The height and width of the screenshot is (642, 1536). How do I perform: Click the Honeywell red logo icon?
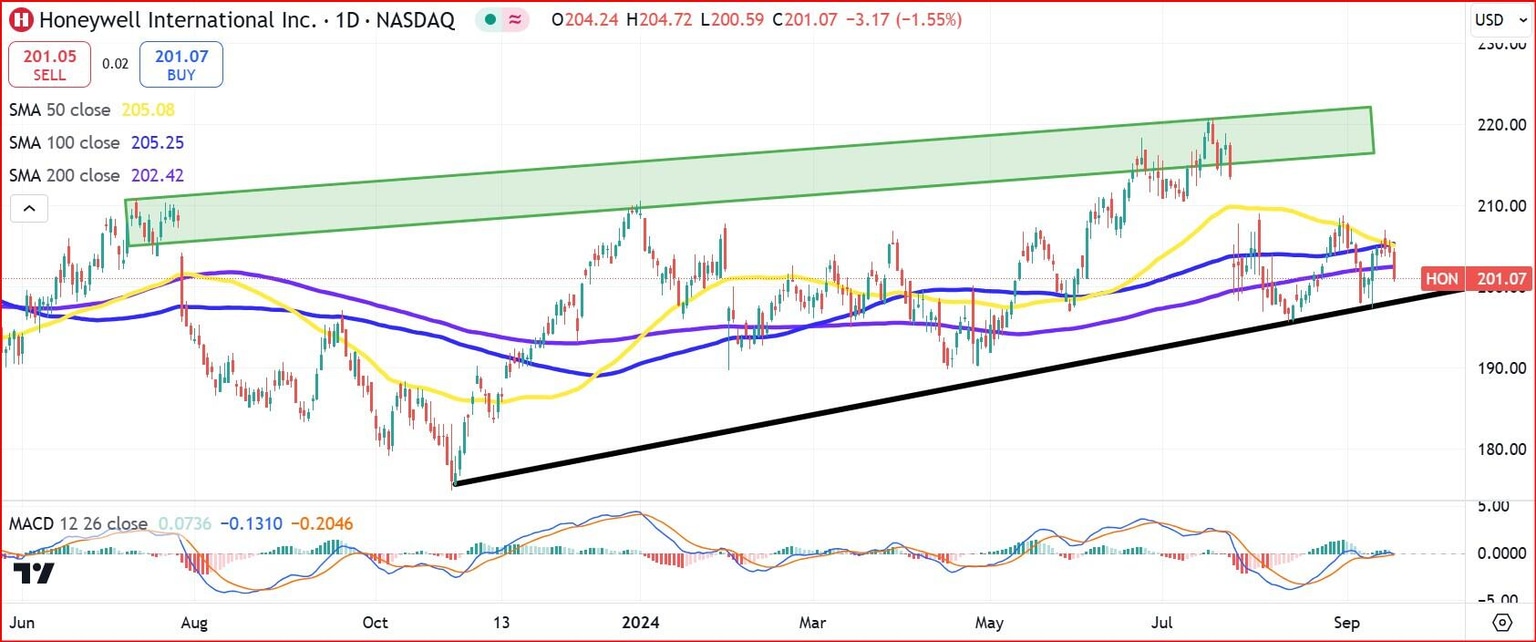click(x=20, y=19)
